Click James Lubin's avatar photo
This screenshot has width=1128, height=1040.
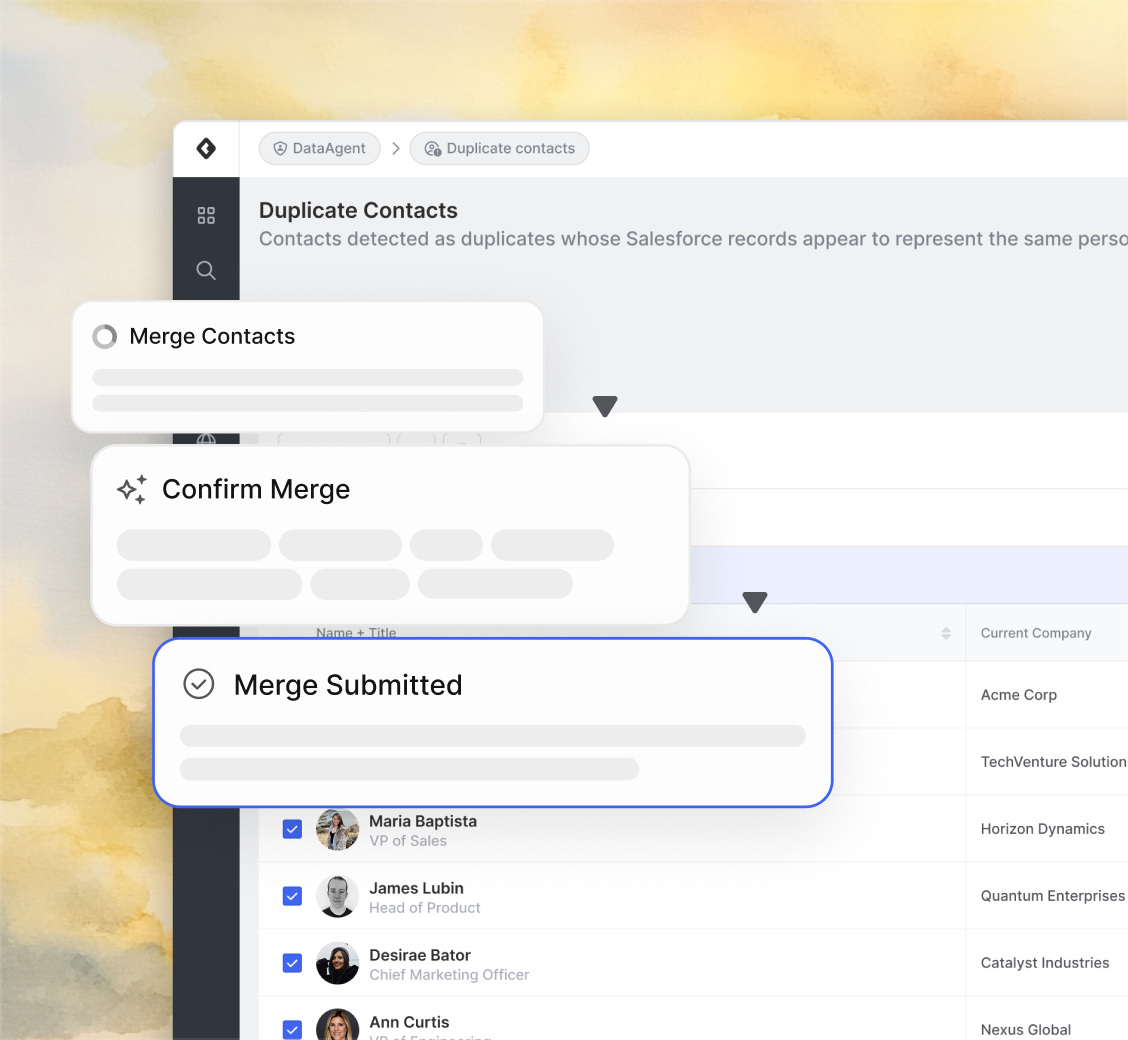(x=337, y=896)
